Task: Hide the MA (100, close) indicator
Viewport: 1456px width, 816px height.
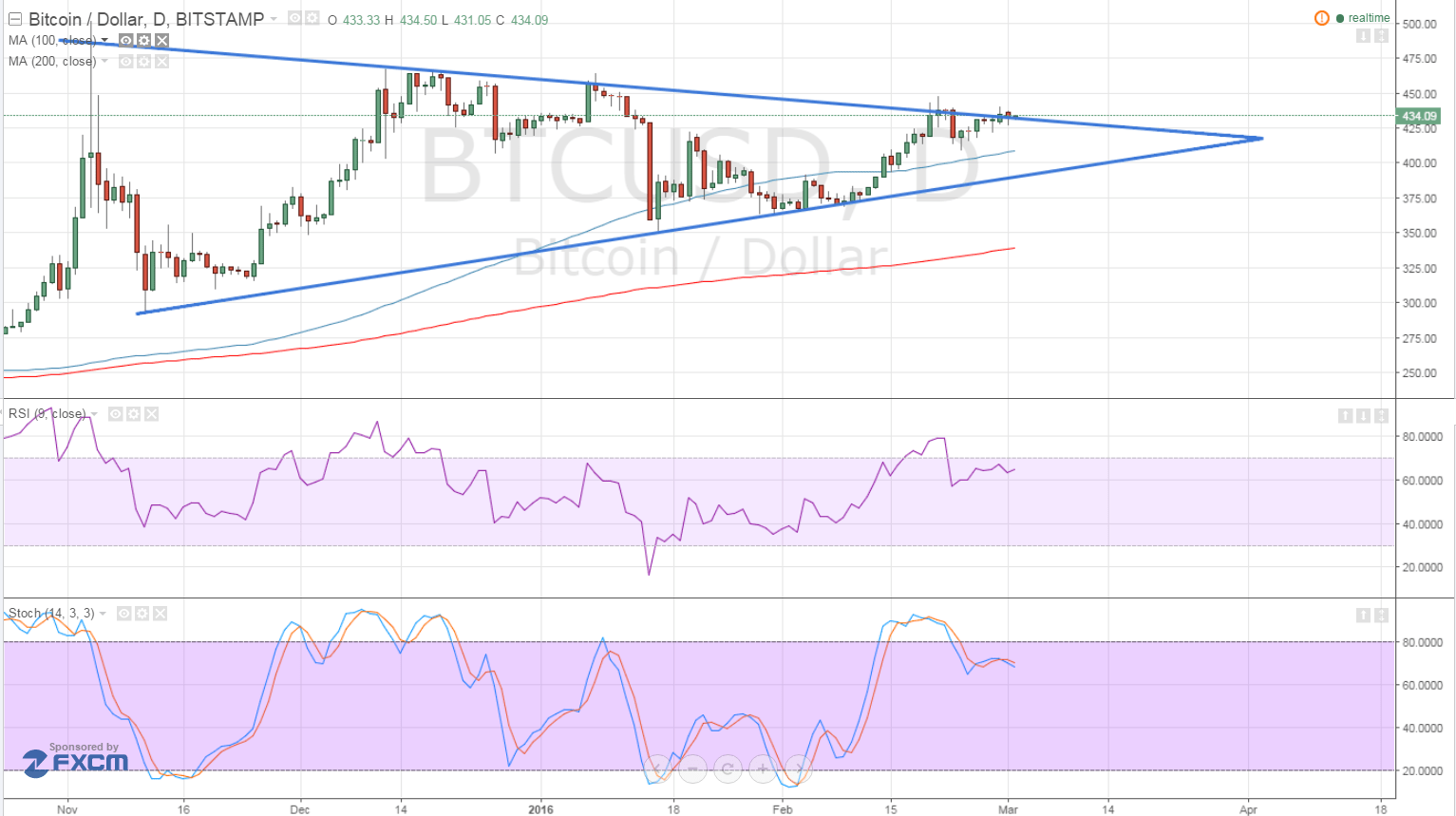Action: click(x=125, y=40)
